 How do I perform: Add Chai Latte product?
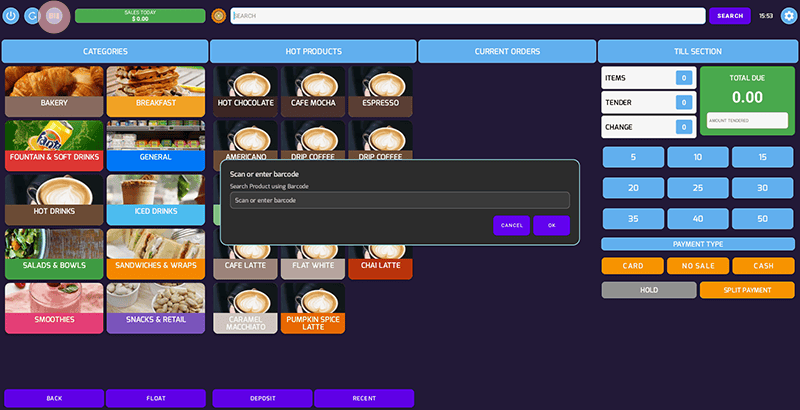pos(380,262)
